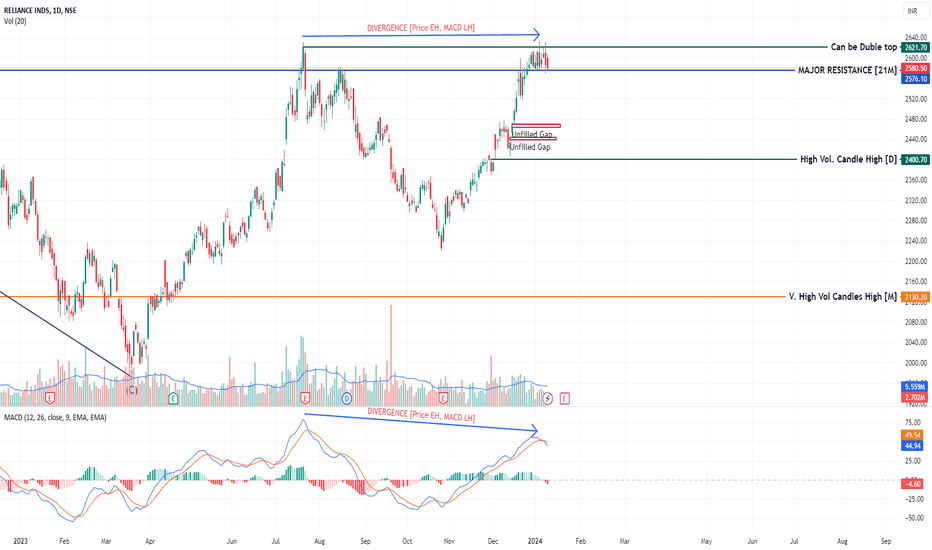Select the 'Can be Duble top' annotation
The height and width of the screenshot is (550, 932).
[x=864, y=47]
